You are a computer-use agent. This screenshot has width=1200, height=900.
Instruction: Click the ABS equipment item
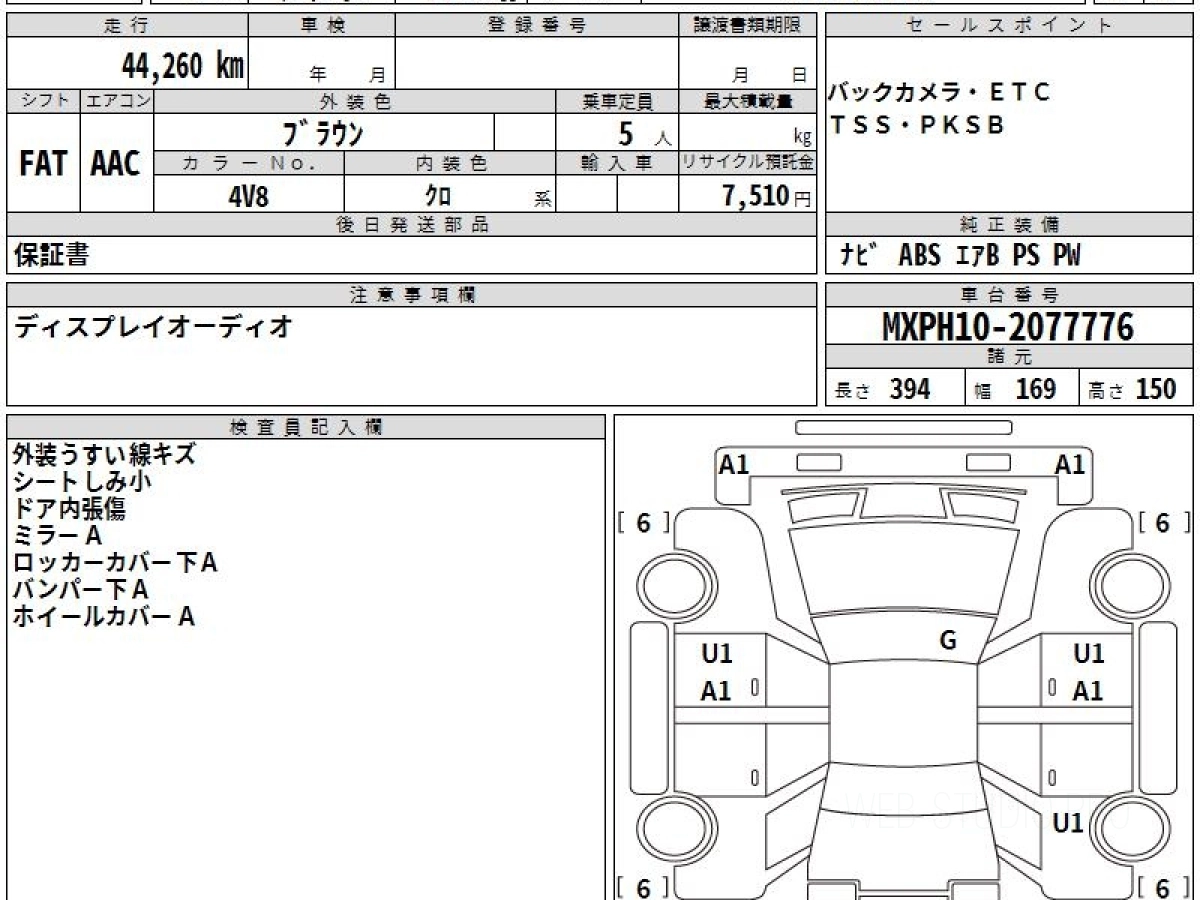[x=919, y=255]
